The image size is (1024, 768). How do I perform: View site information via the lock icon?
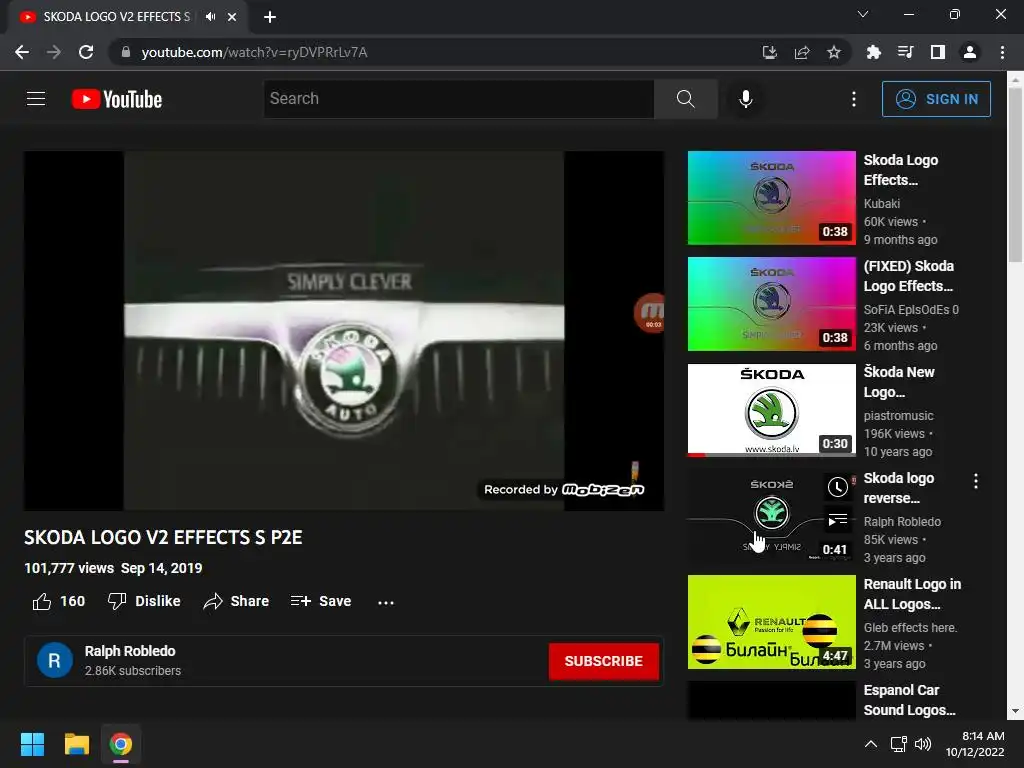point(126,52)
